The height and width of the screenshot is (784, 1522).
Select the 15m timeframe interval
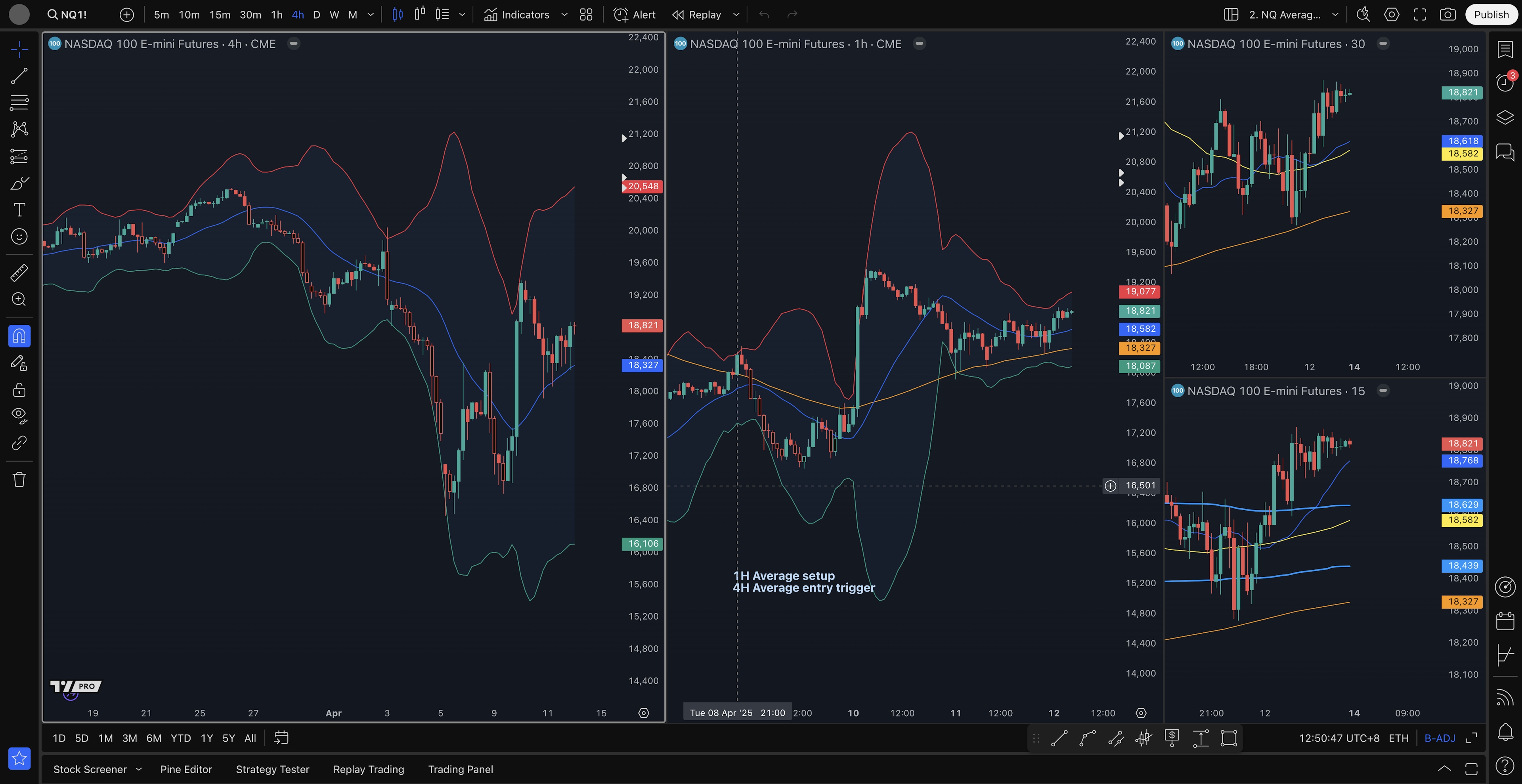(219, 15)
